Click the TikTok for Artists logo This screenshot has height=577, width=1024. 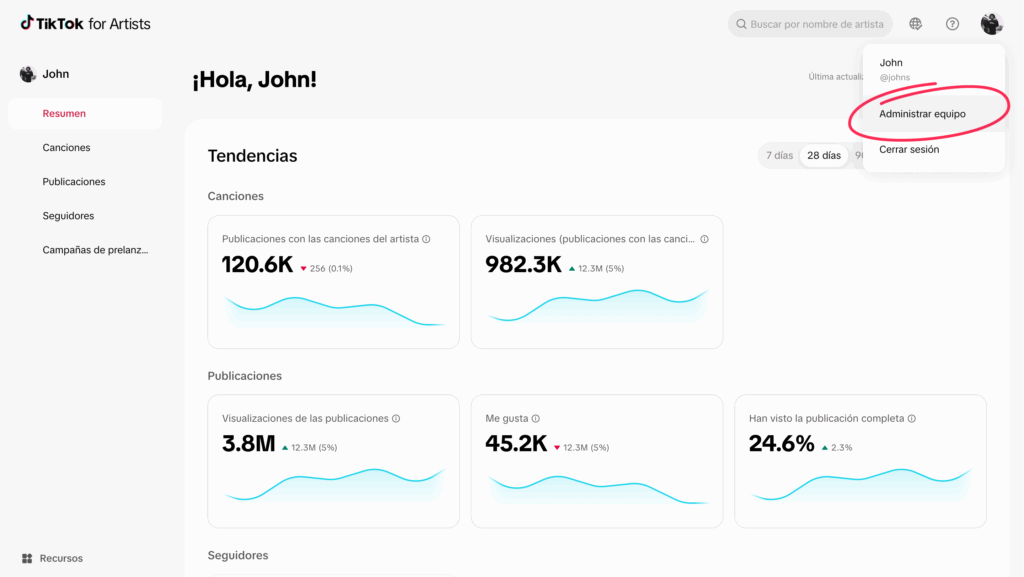(x=85, y=23)
